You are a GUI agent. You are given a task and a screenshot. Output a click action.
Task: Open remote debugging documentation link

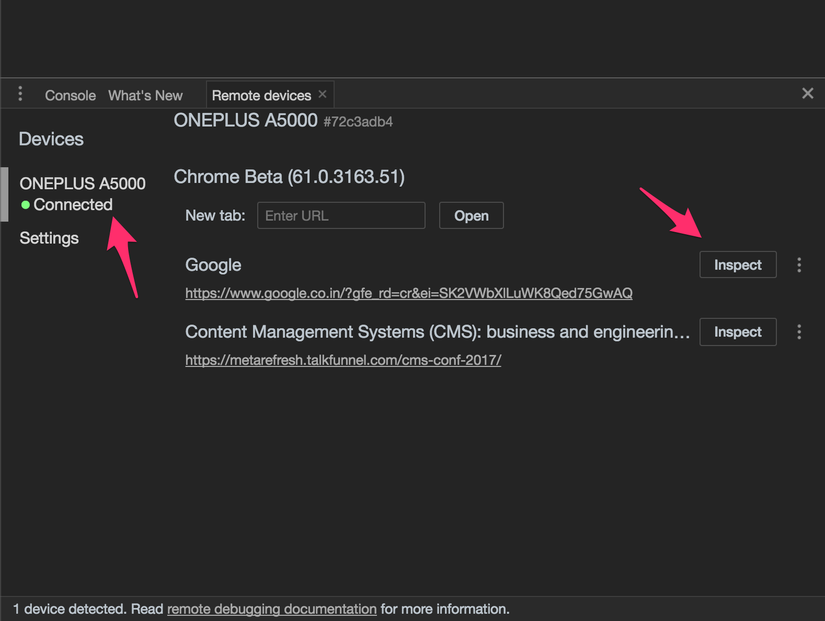[x=271, y=609]
